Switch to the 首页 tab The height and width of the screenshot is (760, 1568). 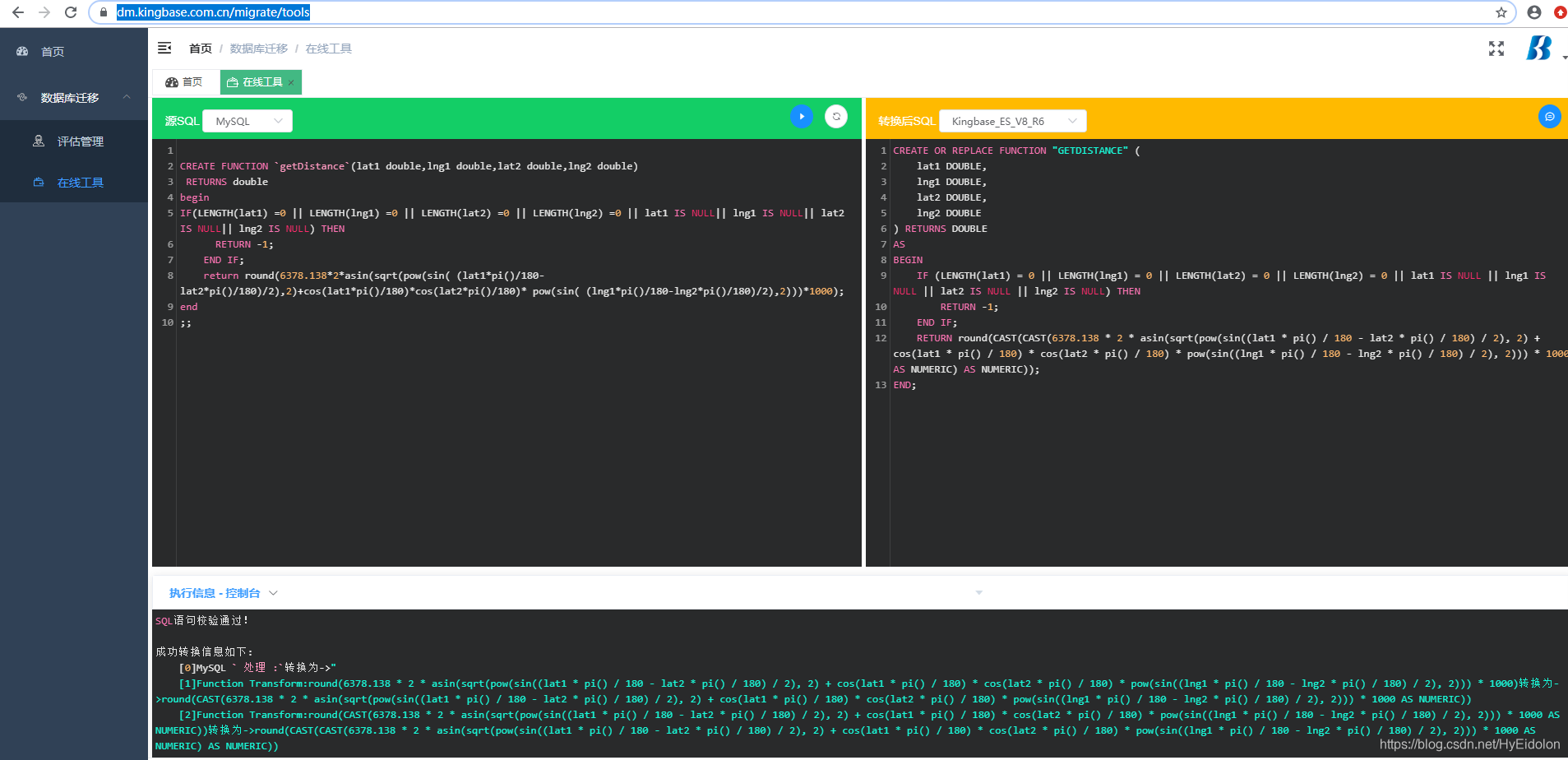point(184,82)
